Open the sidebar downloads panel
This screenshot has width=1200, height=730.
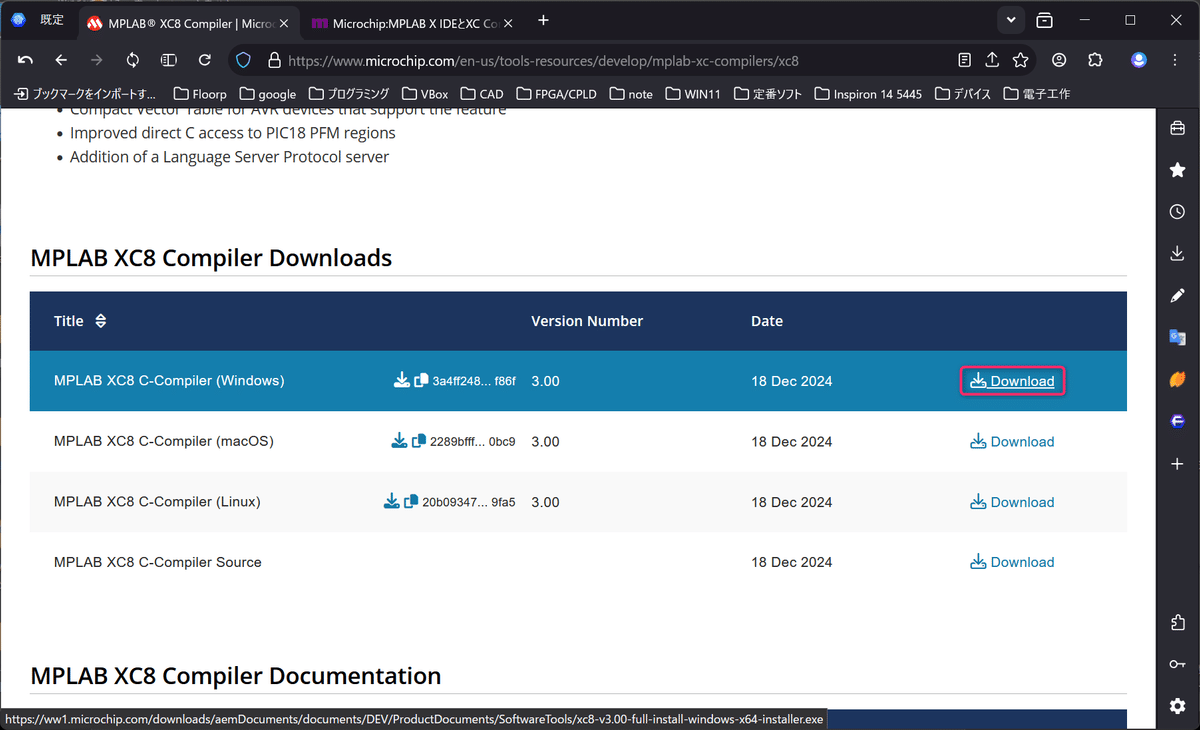pos(1177,254)
